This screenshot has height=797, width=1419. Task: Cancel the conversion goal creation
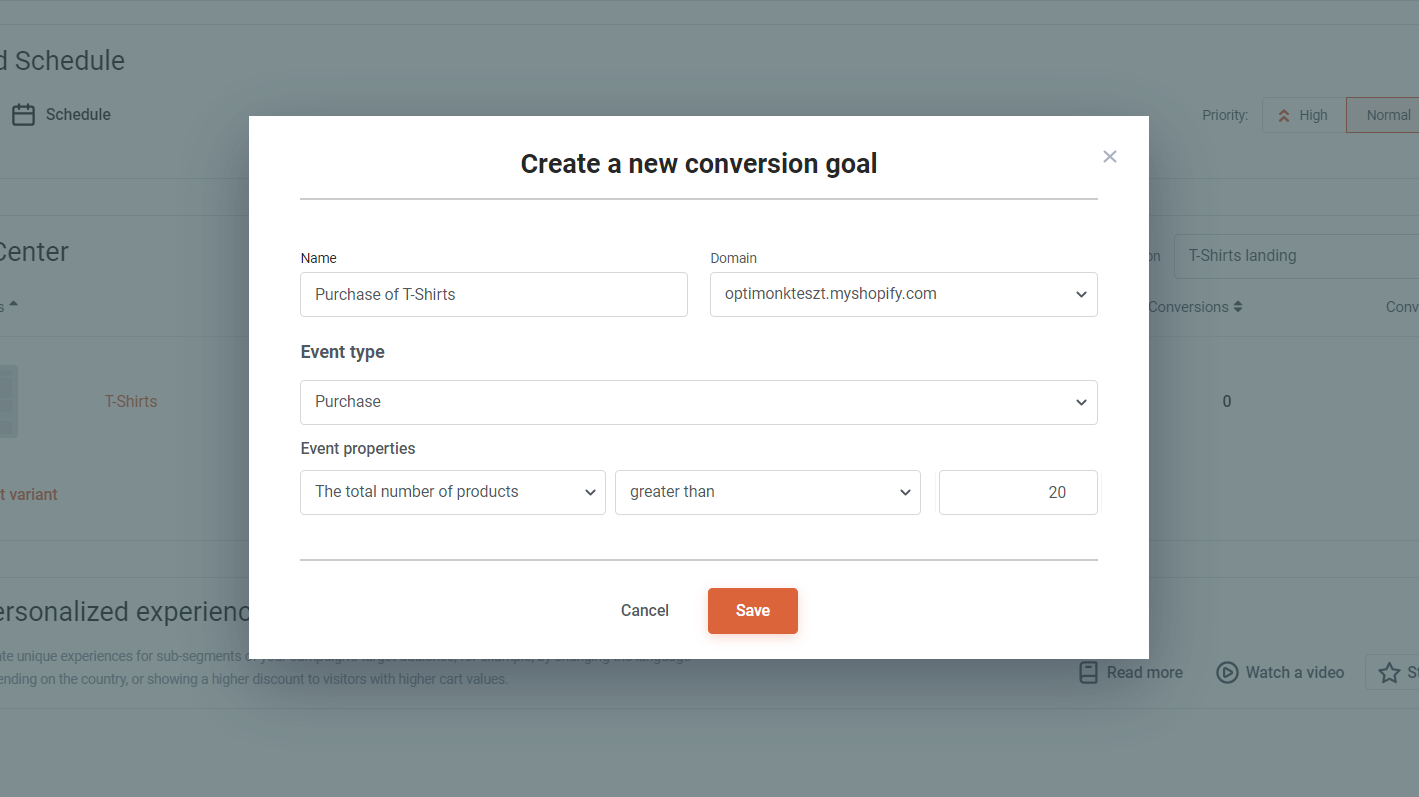click(x=645, y=611)
